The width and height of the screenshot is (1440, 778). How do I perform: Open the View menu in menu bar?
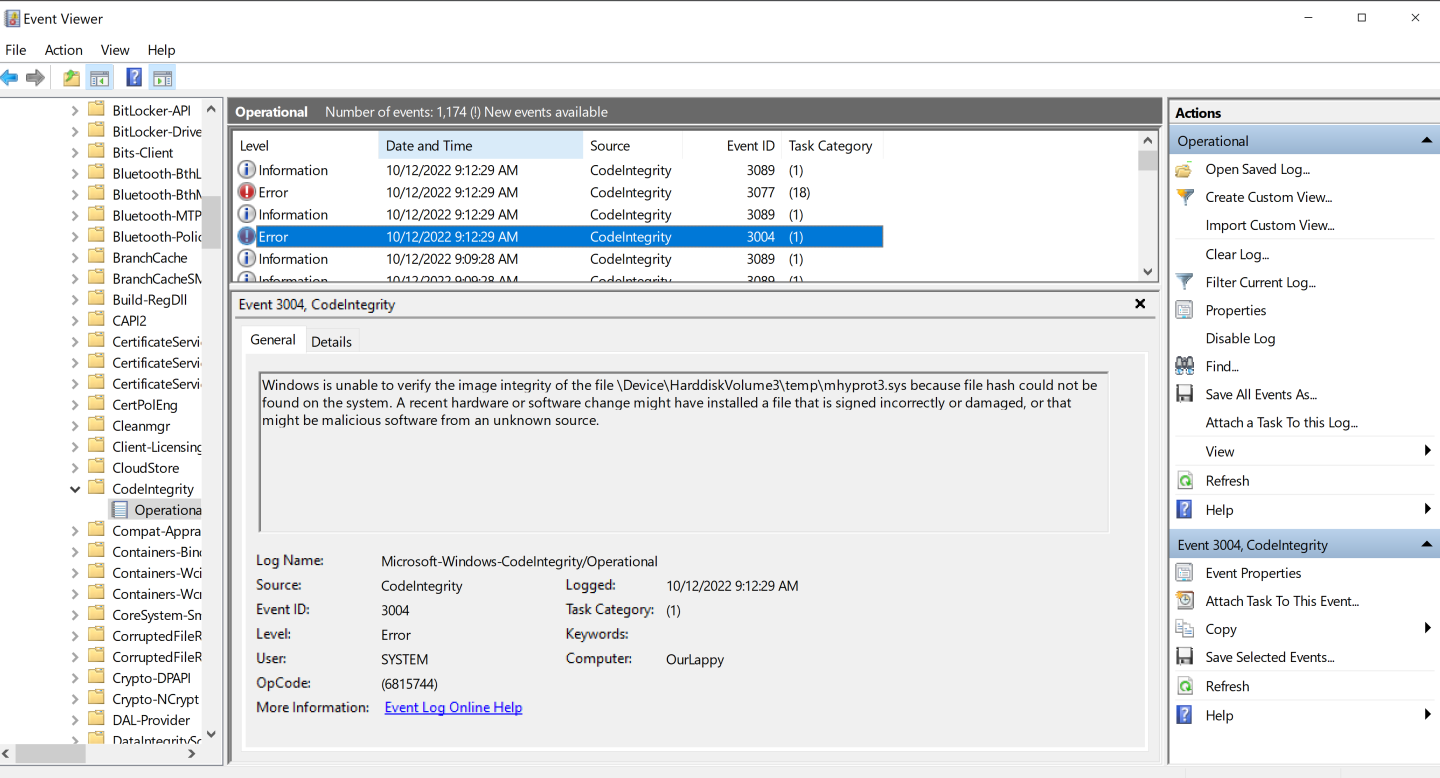[x=115, y=50]
